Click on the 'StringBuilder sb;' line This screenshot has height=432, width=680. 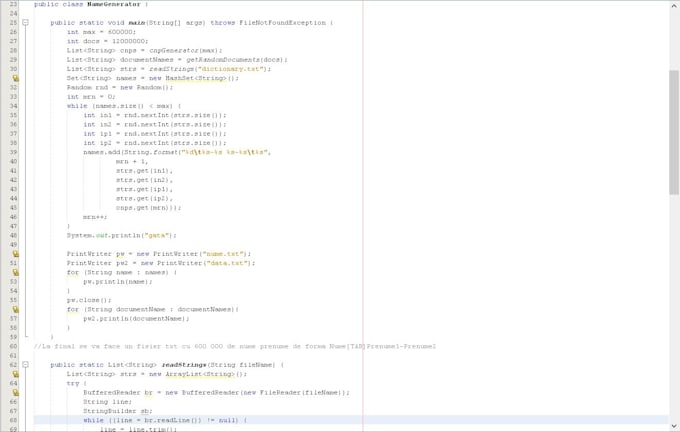coord(118,411)
